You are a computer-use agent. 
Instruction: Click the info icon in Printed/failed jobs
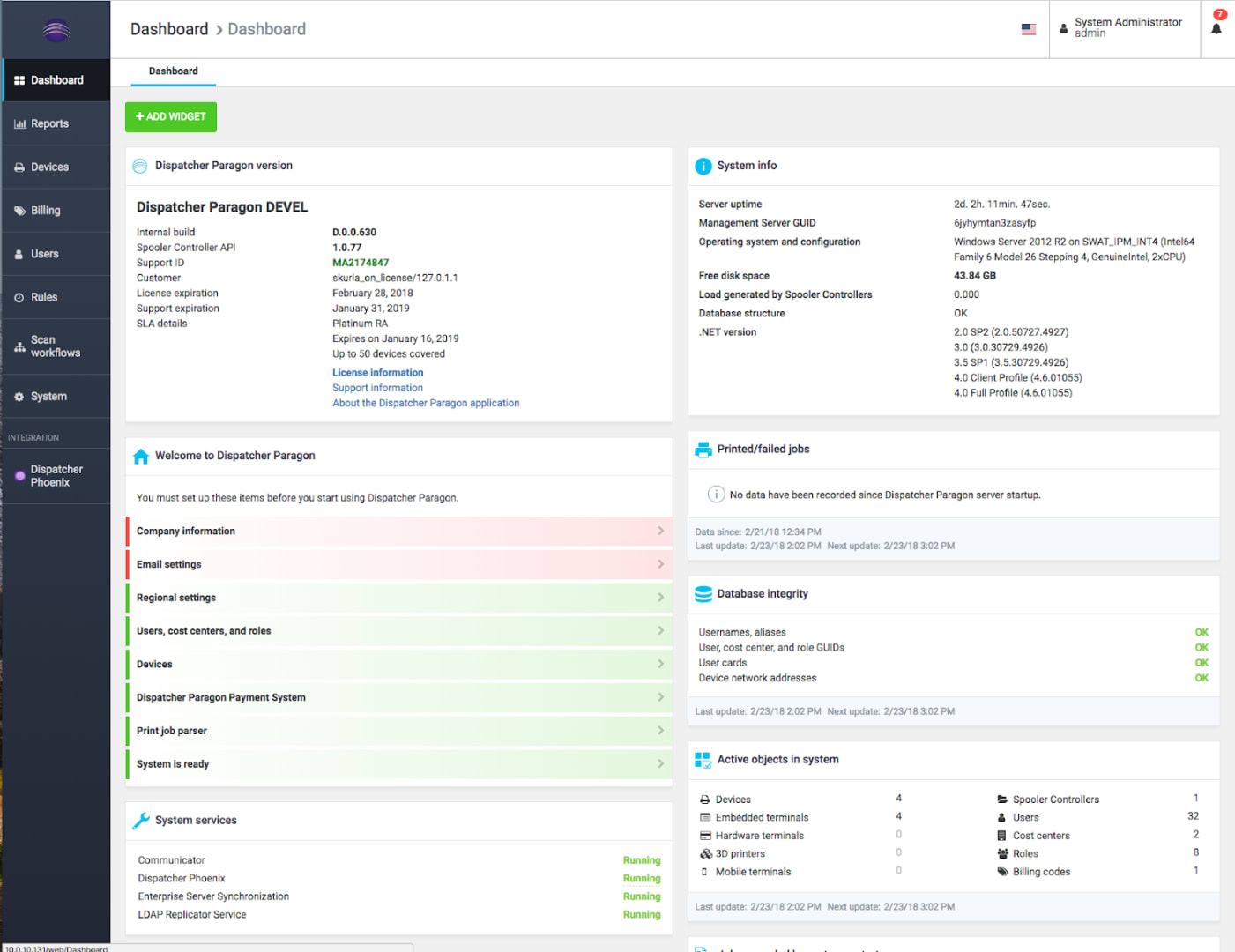pos(717,495)
